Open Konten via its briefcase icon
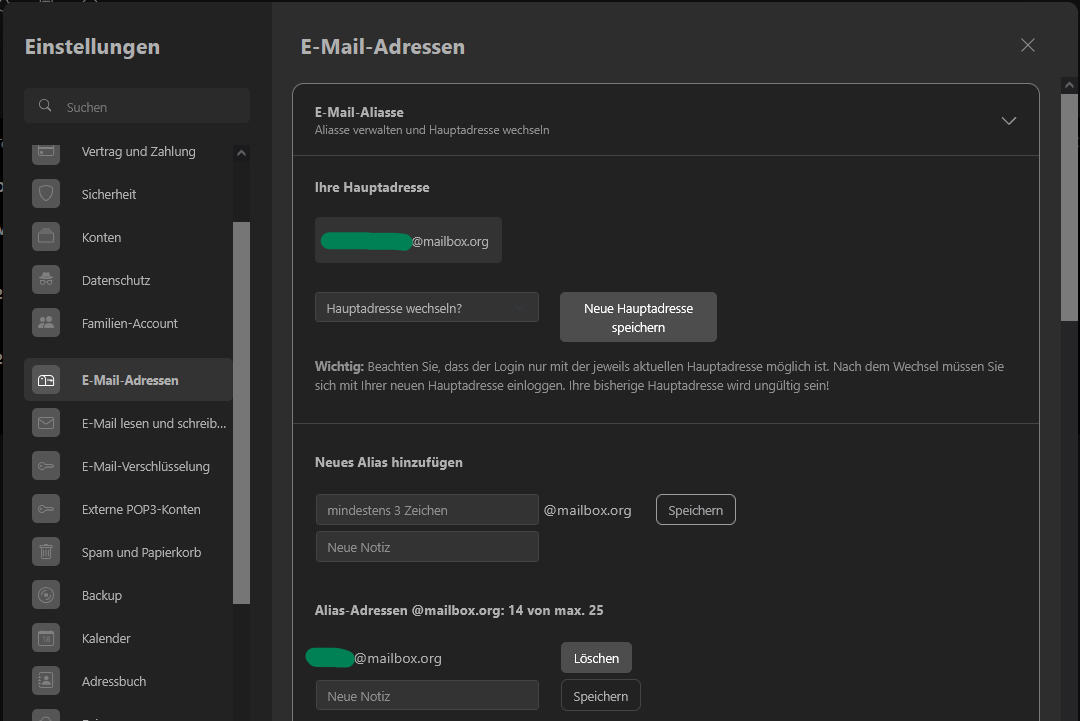Screen dimensions: 1080x721 click(x=46, y=237)
